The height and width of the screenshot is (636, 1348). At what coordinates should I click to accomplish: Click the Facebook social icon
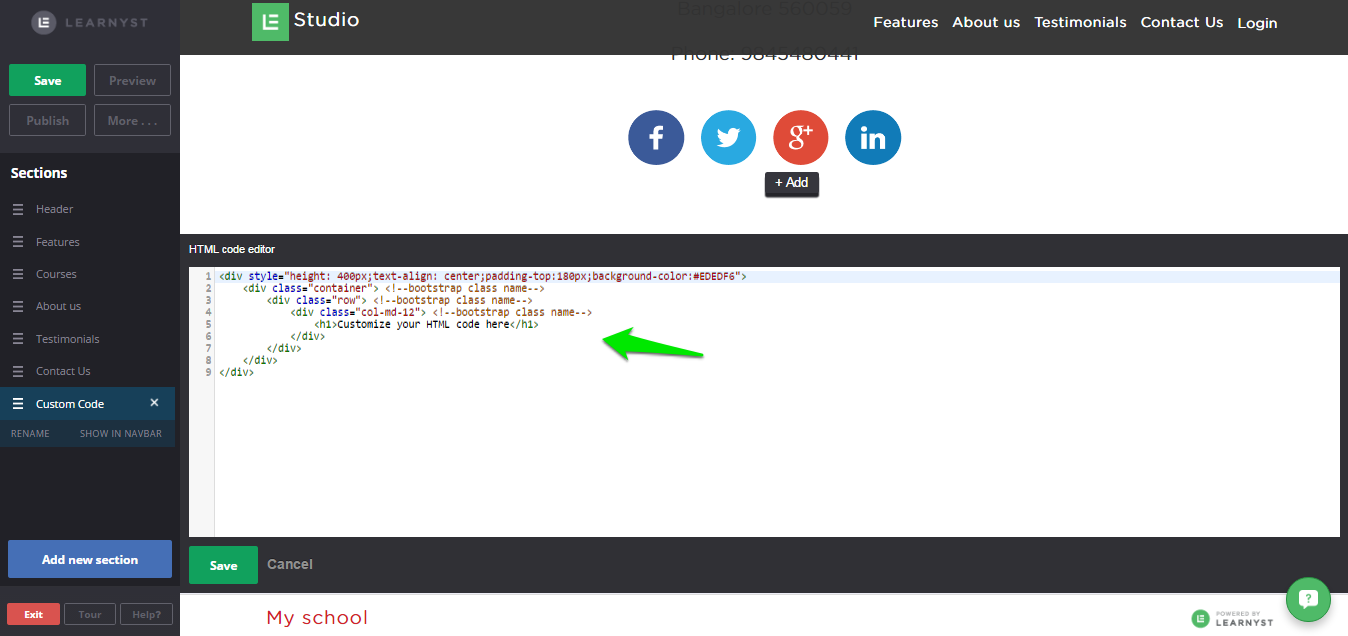point(656,138)
